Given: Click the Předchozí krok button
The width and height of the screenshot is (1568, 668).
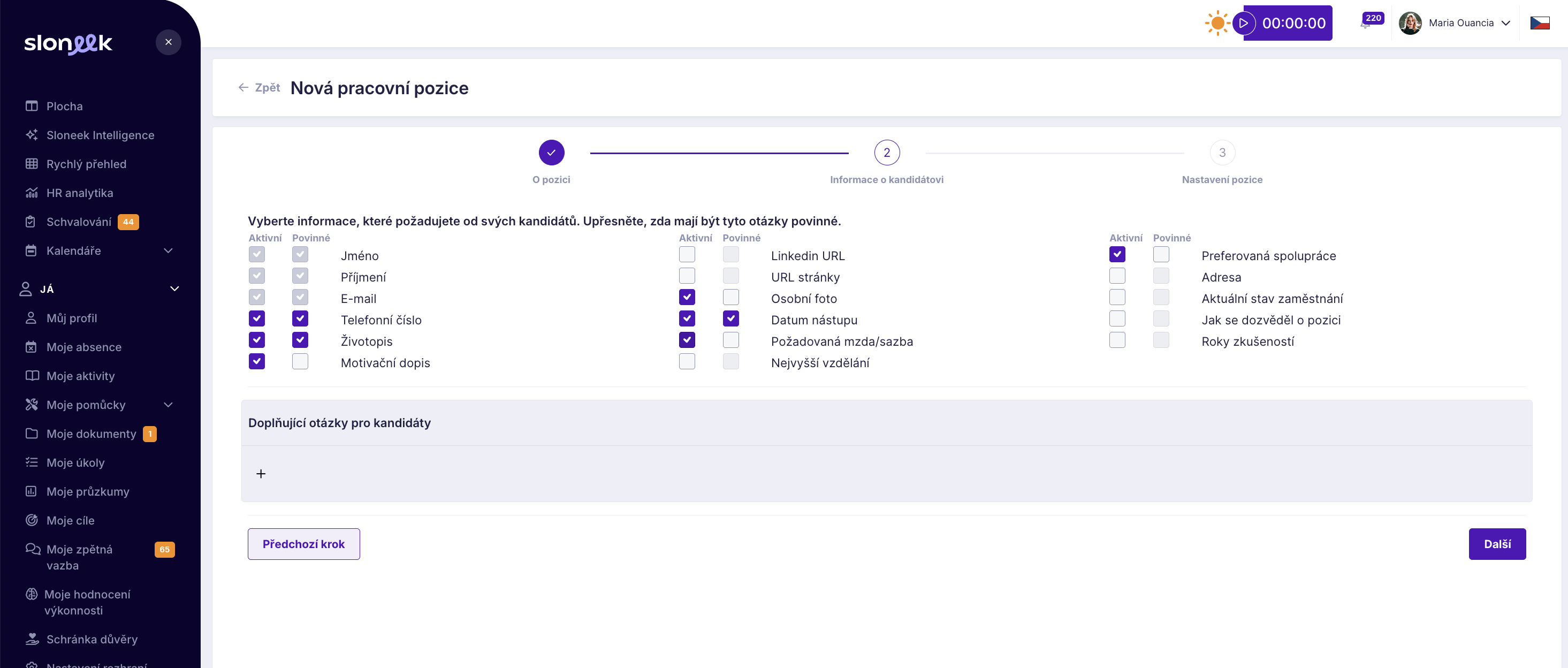Looking at the screenshot, I should coord(303,544).
